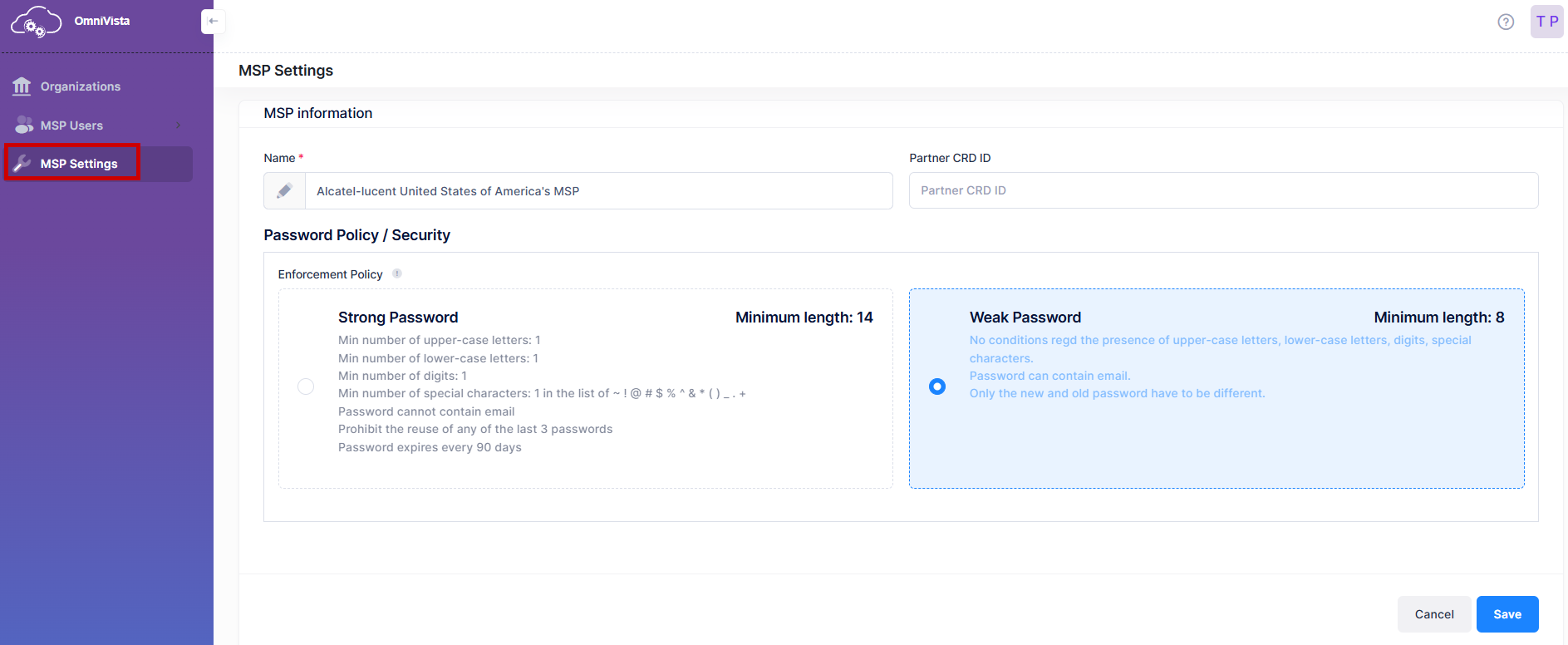
Task: Click the OmniVista cloud logo icon
Action: [x=36, y=22]
